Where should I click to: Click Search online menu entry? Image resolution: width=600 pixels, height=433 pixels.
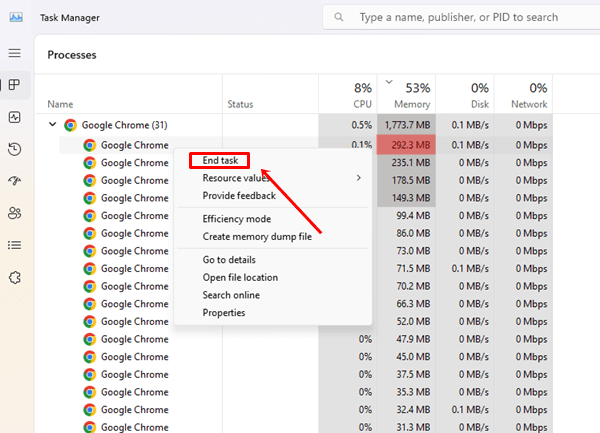231,295
